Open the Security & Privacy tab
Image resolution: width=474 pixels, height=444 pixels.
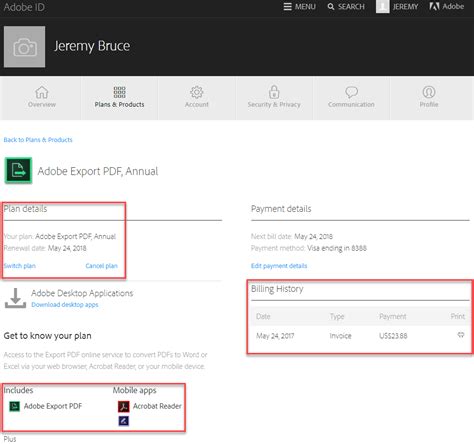pyautogui.click(x=274, y=97)
